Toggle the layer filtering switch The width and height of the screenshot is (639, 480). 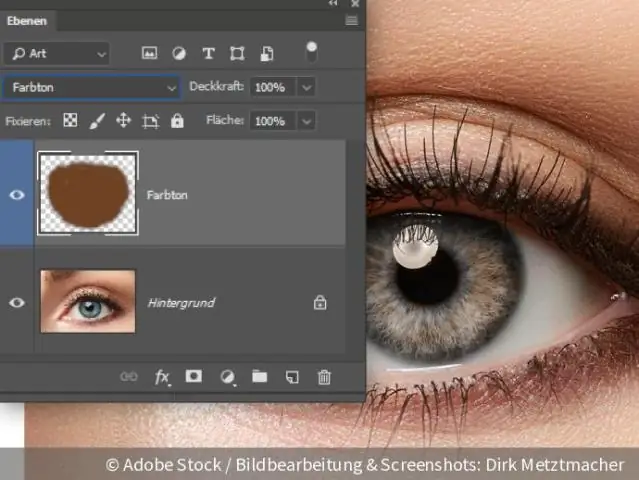click(312, 51)
